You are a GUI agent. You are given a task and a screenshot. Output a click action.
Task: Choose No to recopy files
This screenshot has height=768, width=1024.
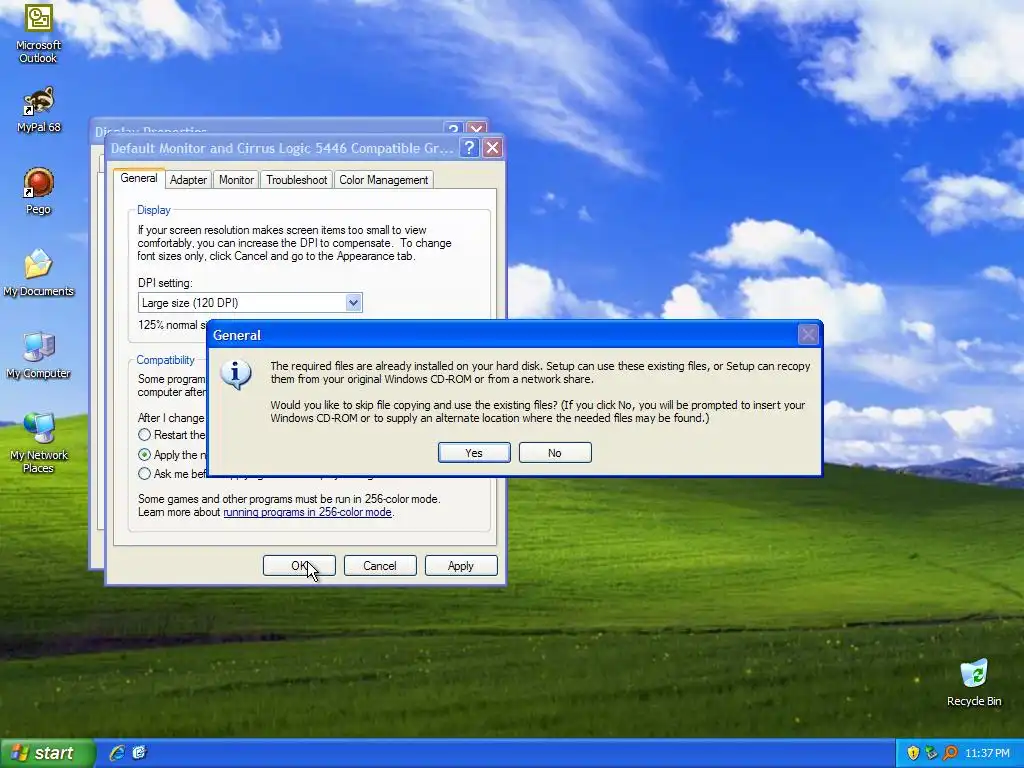(555, 453)
